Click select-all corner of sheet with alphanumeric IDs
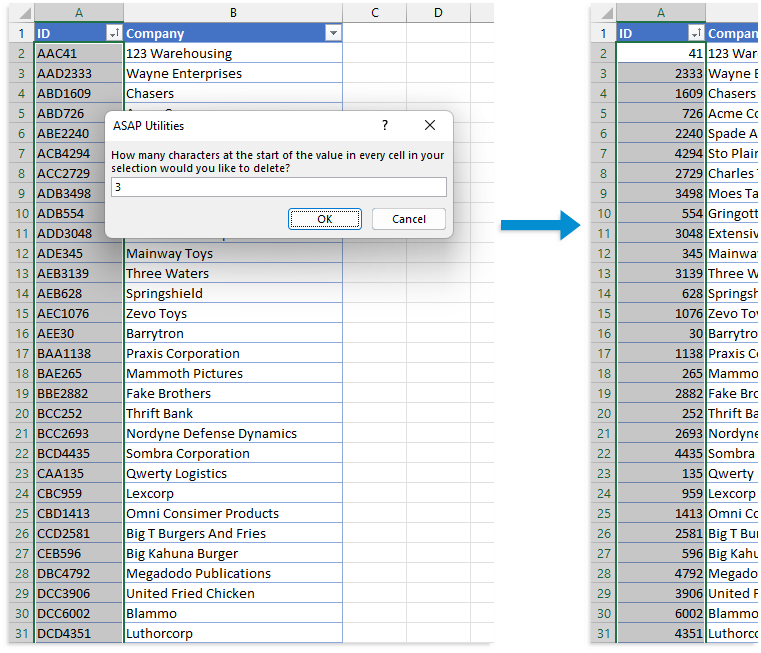The image size is (761, 653). coord(21,12)
